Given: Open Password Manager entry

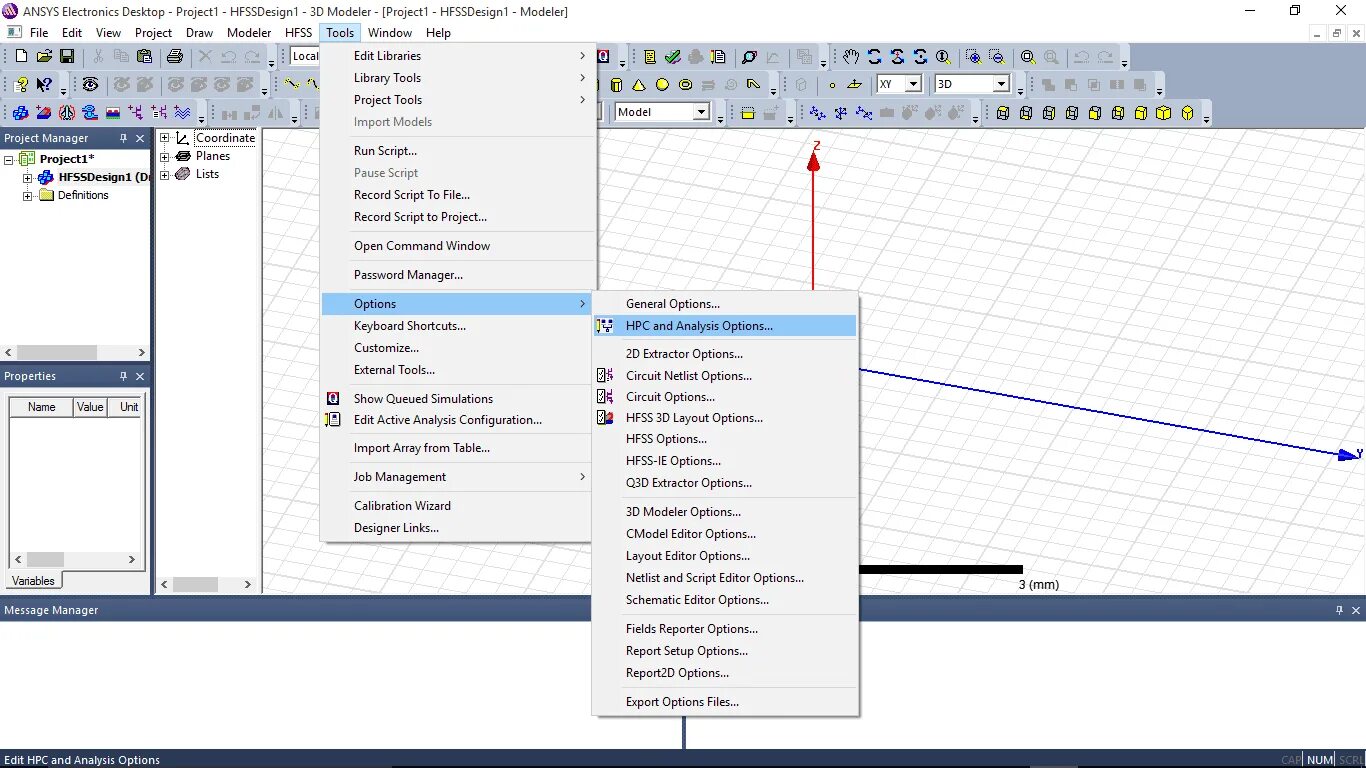Looking at the screenshot, I should tap(458, 275).
